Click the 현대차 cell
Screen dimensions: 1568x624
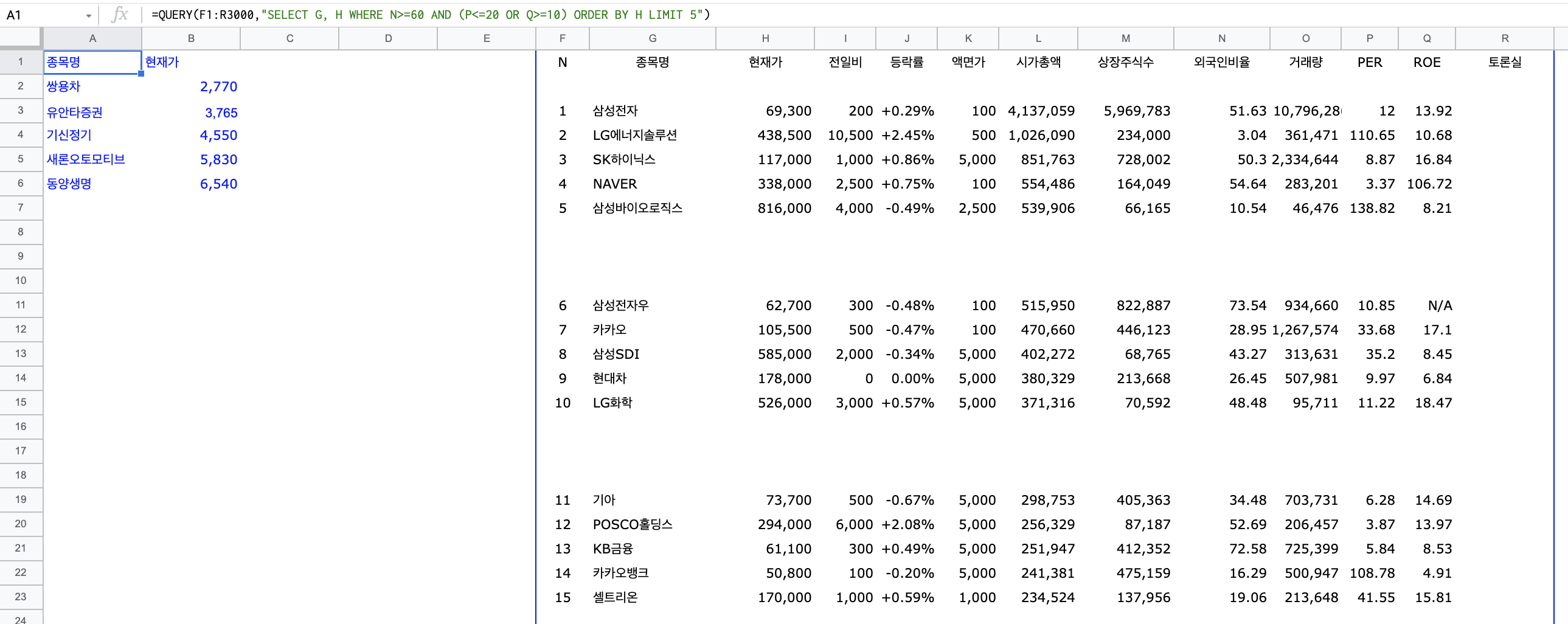pyautogui.click(x=653, y=379)
